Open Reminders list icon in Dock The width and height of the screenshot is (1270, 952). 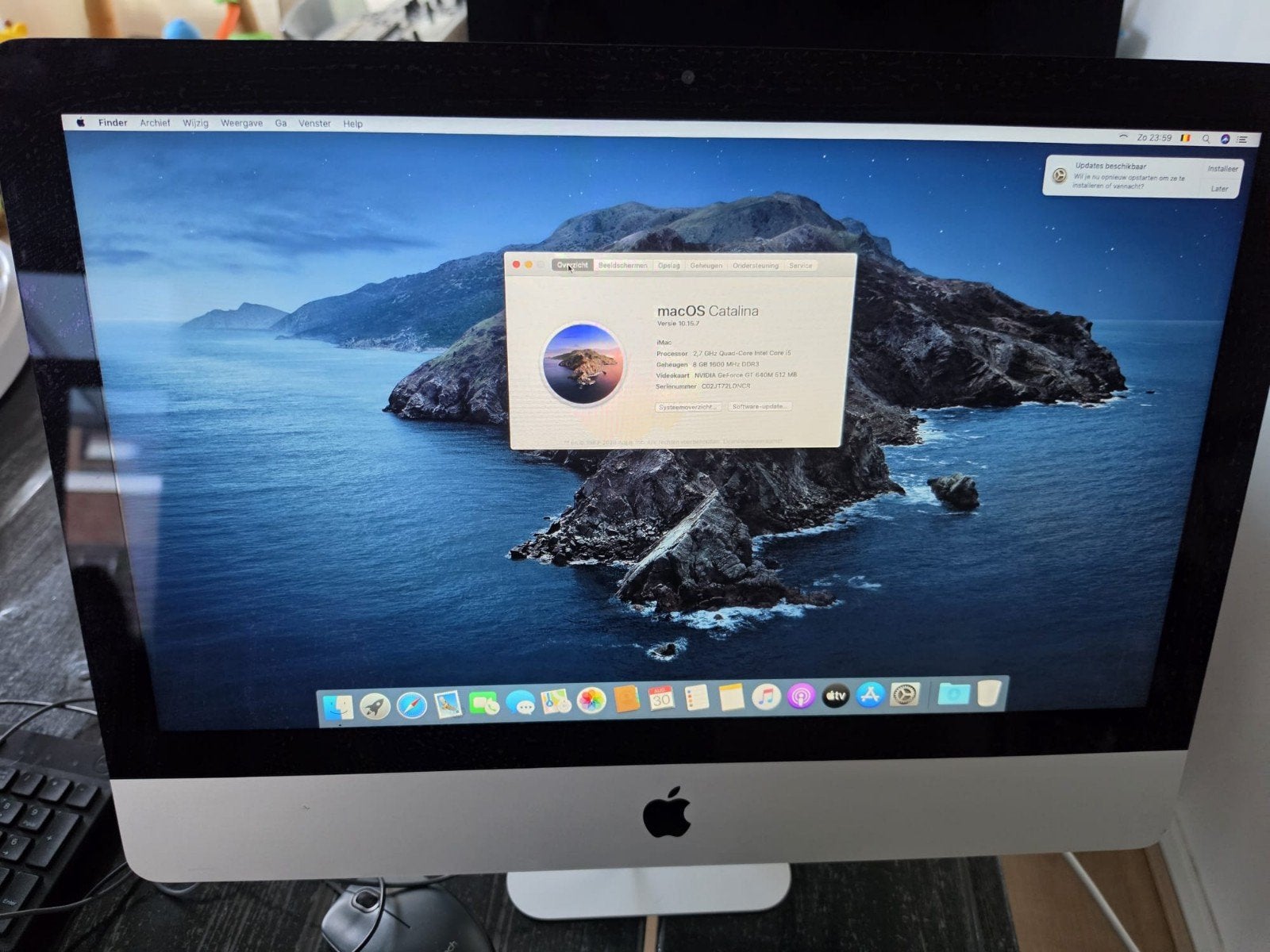[x=696, y=698]
